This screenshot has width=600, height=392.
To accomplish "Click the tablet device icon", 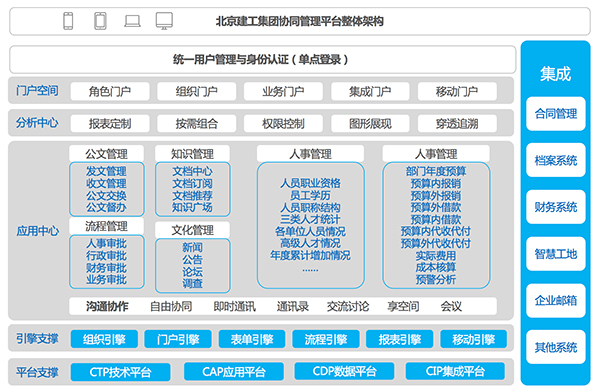I will [100, 21].
